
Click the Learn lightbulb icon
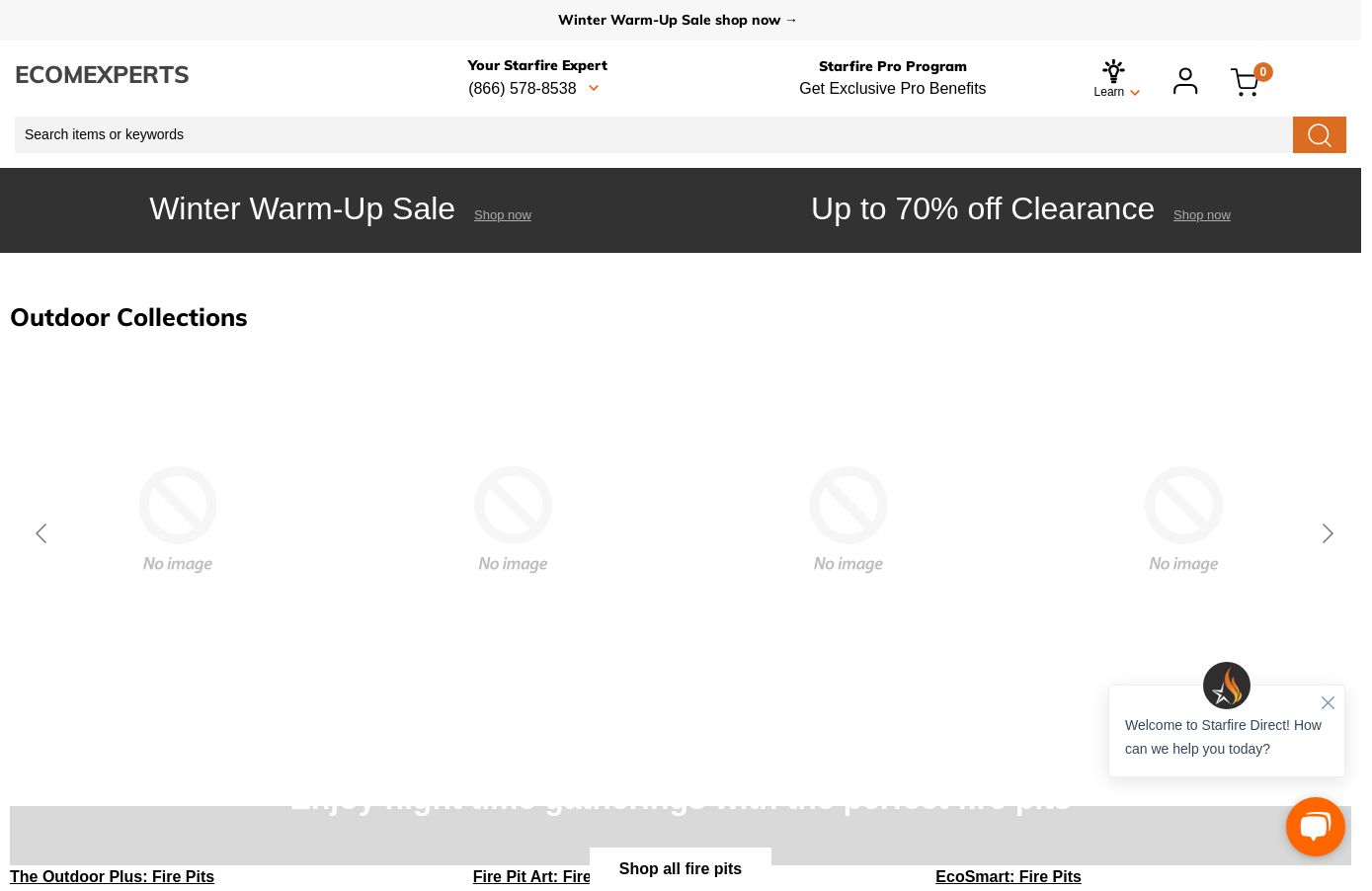click(1113, 71)
